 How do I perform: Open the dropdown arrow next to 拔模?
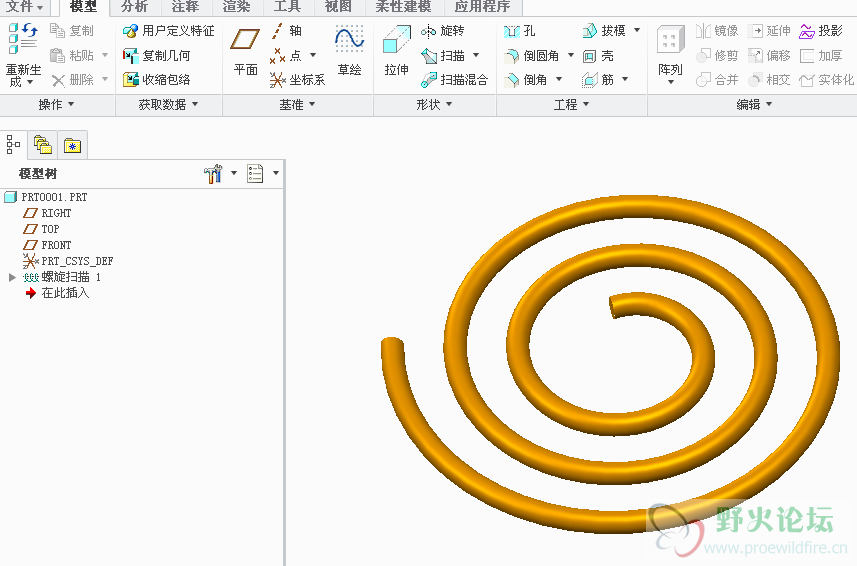637,30
